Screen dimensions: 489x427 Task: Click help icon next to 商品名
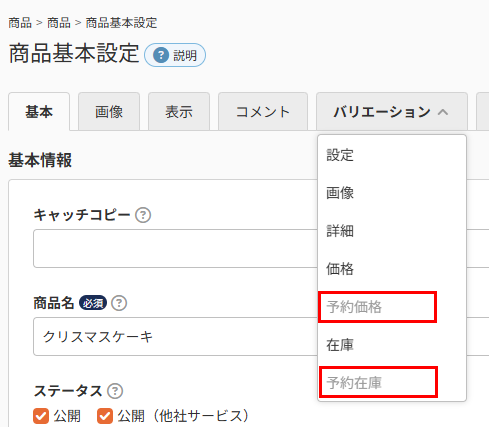coord(119,303)
